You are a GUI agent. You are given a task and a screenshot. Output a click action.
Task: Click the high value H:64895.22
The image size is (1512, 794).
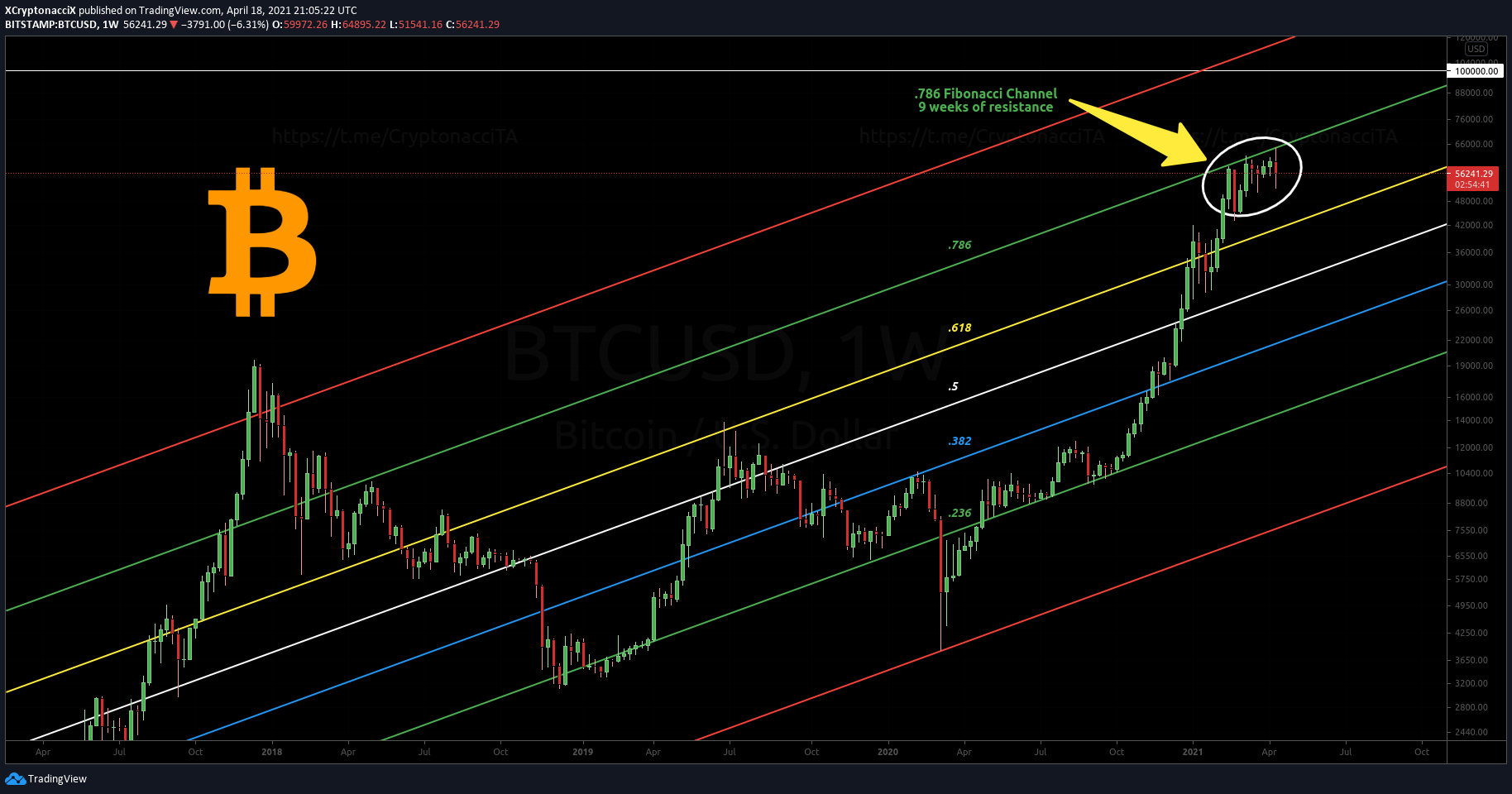coord(358,25)
